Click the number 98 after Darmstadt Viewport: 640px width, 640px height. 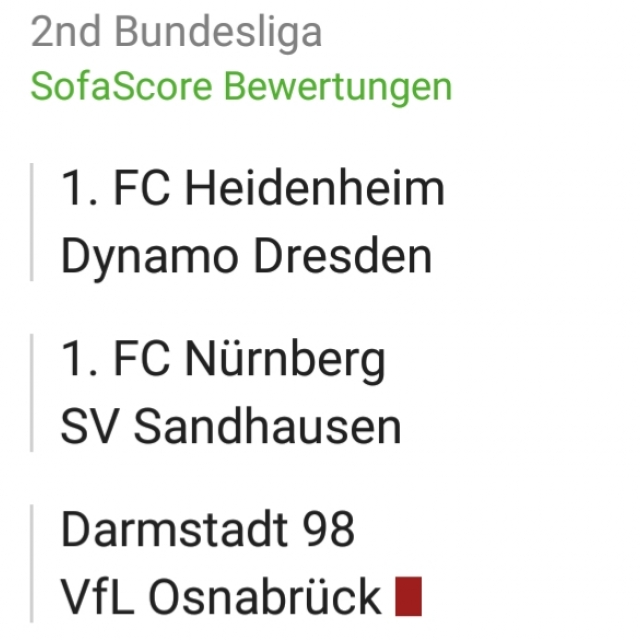pos(328,529)
